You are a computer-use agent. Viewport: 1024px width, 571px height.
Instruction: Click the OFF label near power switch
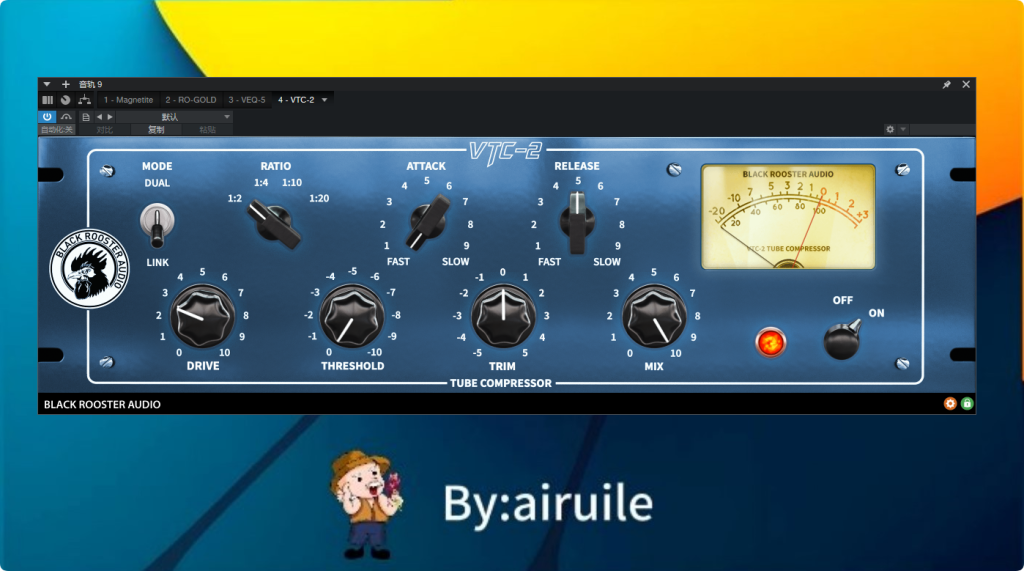pos(842,300)
